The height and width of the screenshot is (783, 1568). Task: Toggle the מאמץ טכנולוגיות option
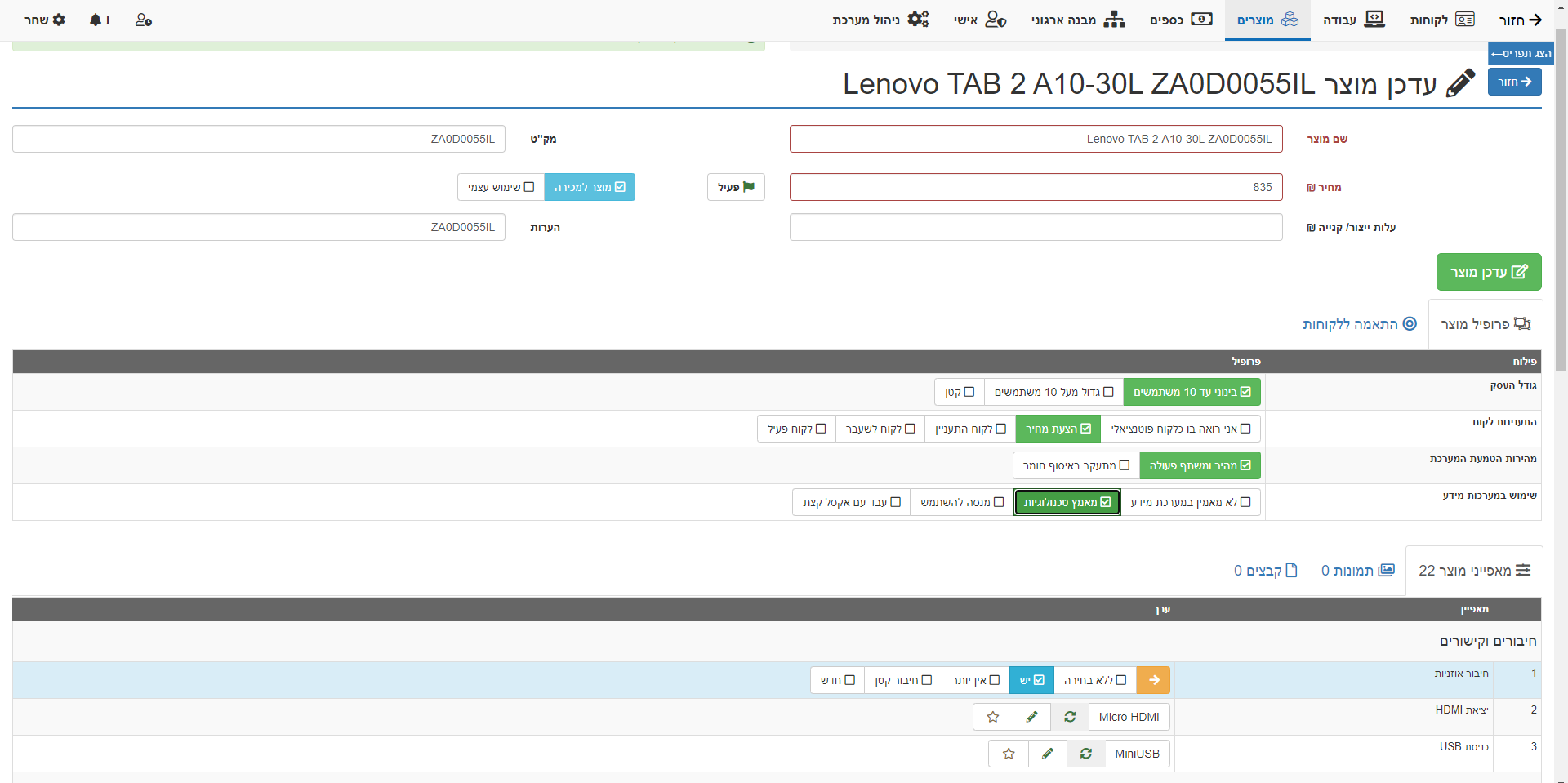coord(1067,502)
